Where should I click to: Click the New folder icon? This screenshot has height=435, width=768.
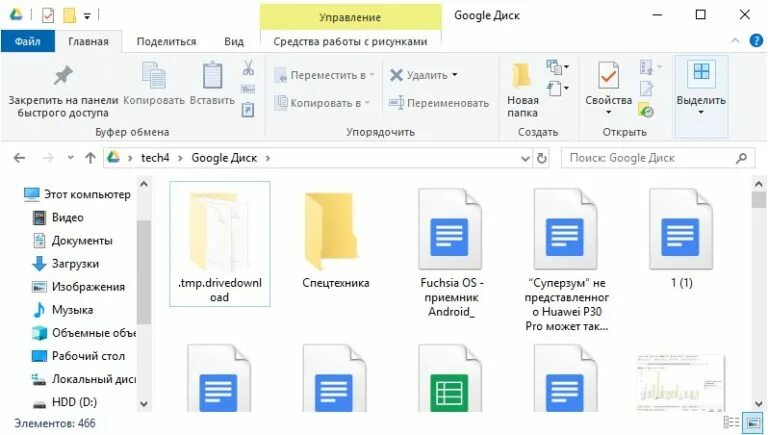tap(522, 76)
